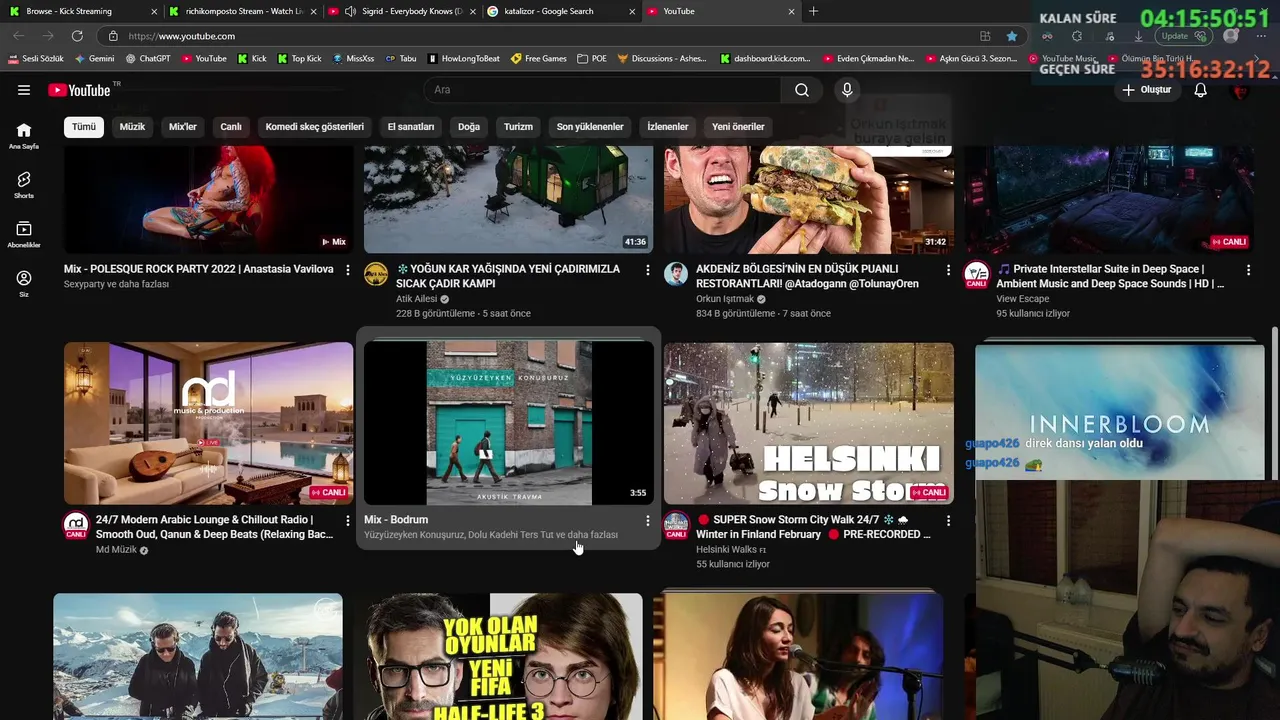Click Atik Ailesi channel name

[416, 299]
